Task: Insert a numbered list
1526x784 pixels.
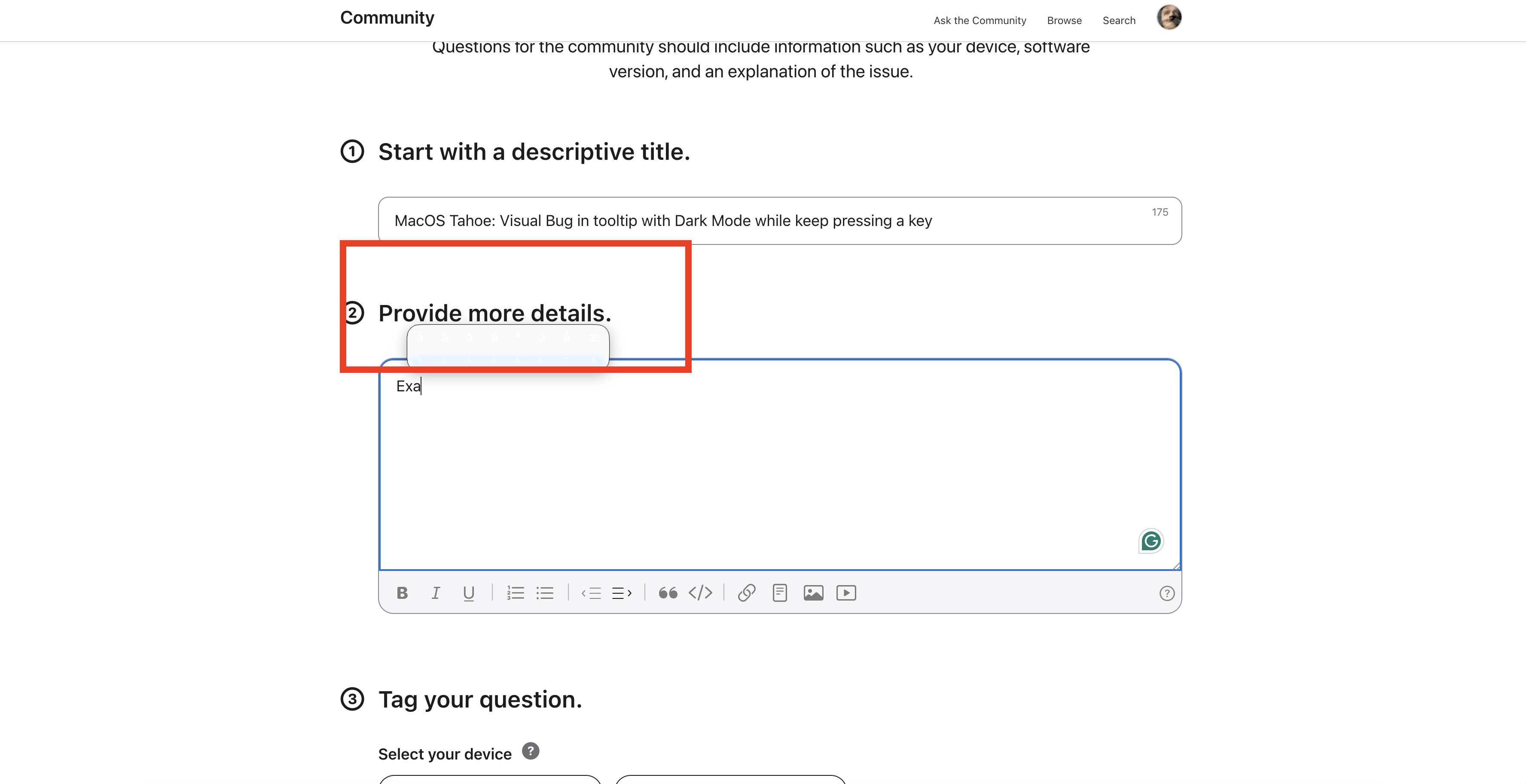Action: coord(516,593)
